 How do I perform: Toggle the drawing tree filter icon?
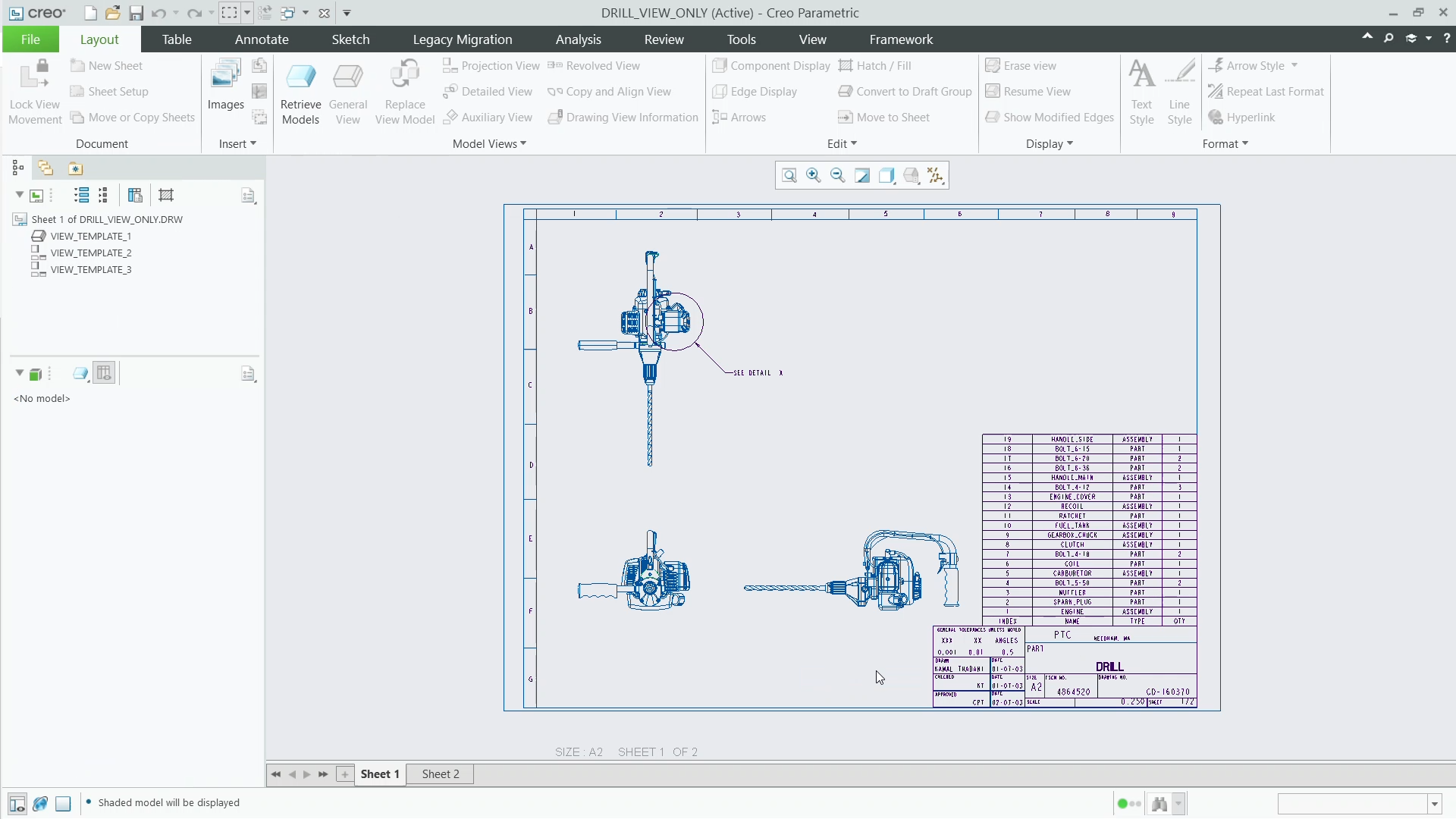pyautogui.click(x=166, y=196)
